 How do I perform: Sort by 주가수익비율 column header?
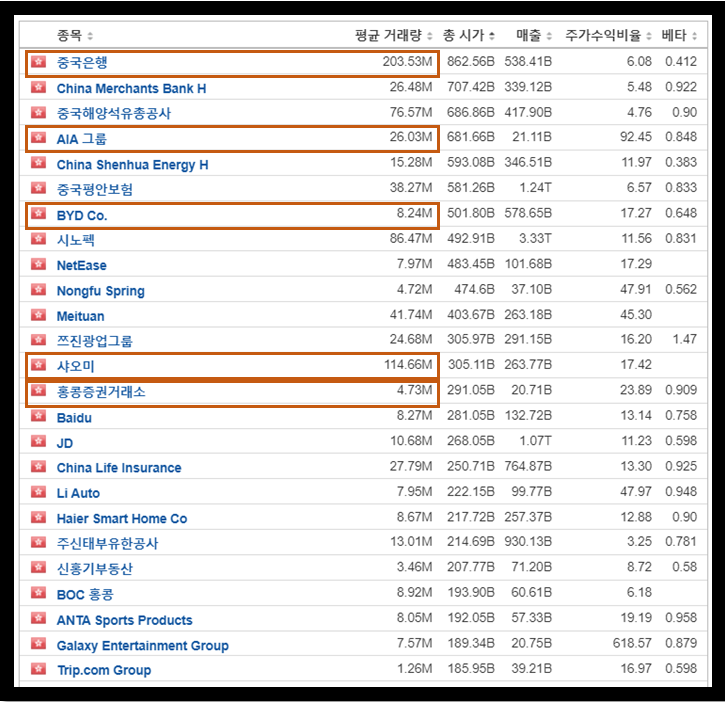pos(608,35)
